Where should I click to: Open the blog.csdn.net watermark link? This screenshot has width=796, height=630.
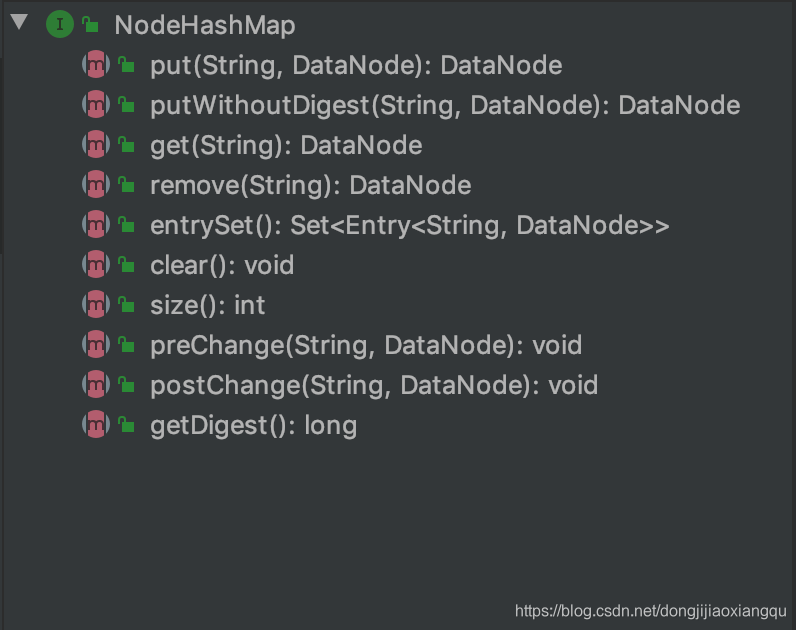pos(650,610)
